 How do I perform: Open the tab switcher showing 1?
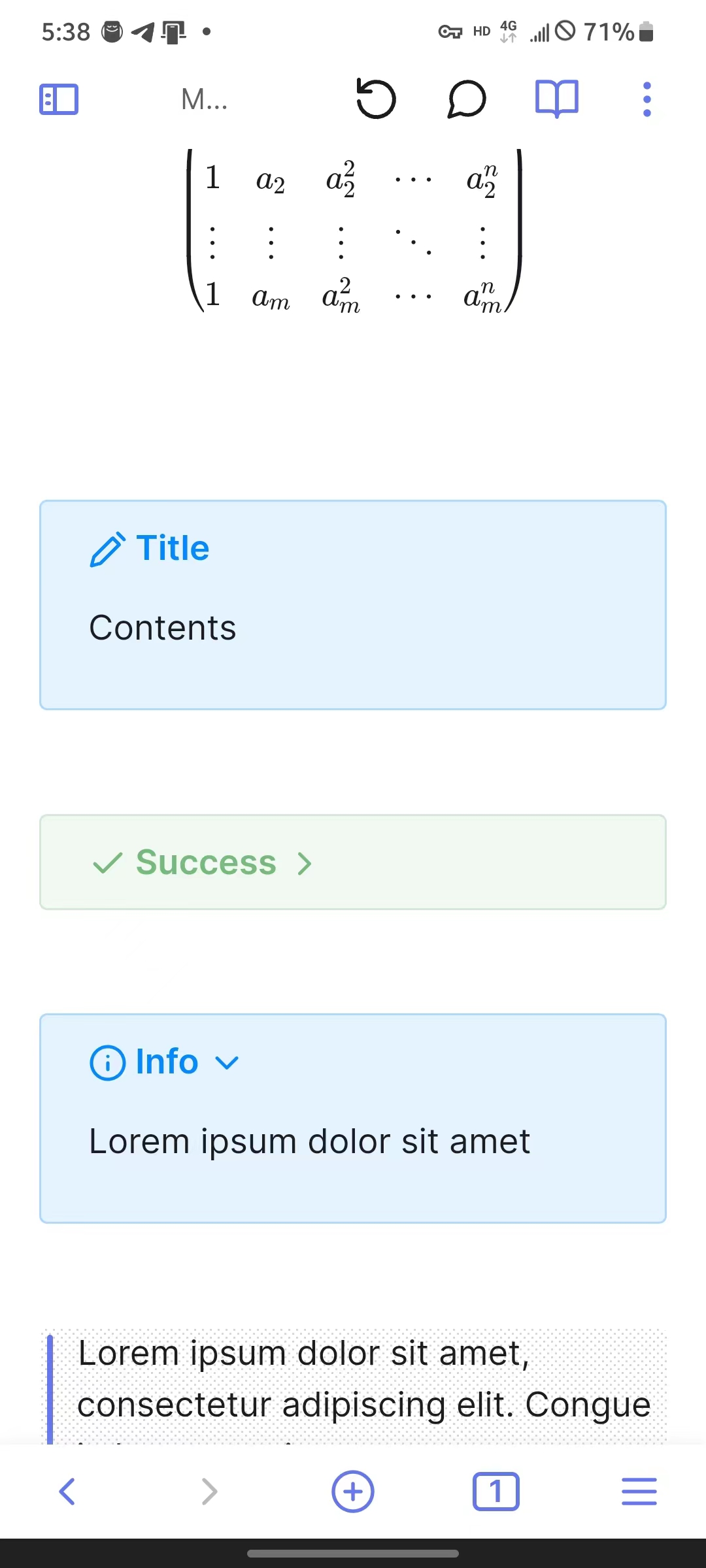(x=496, y=1492)
